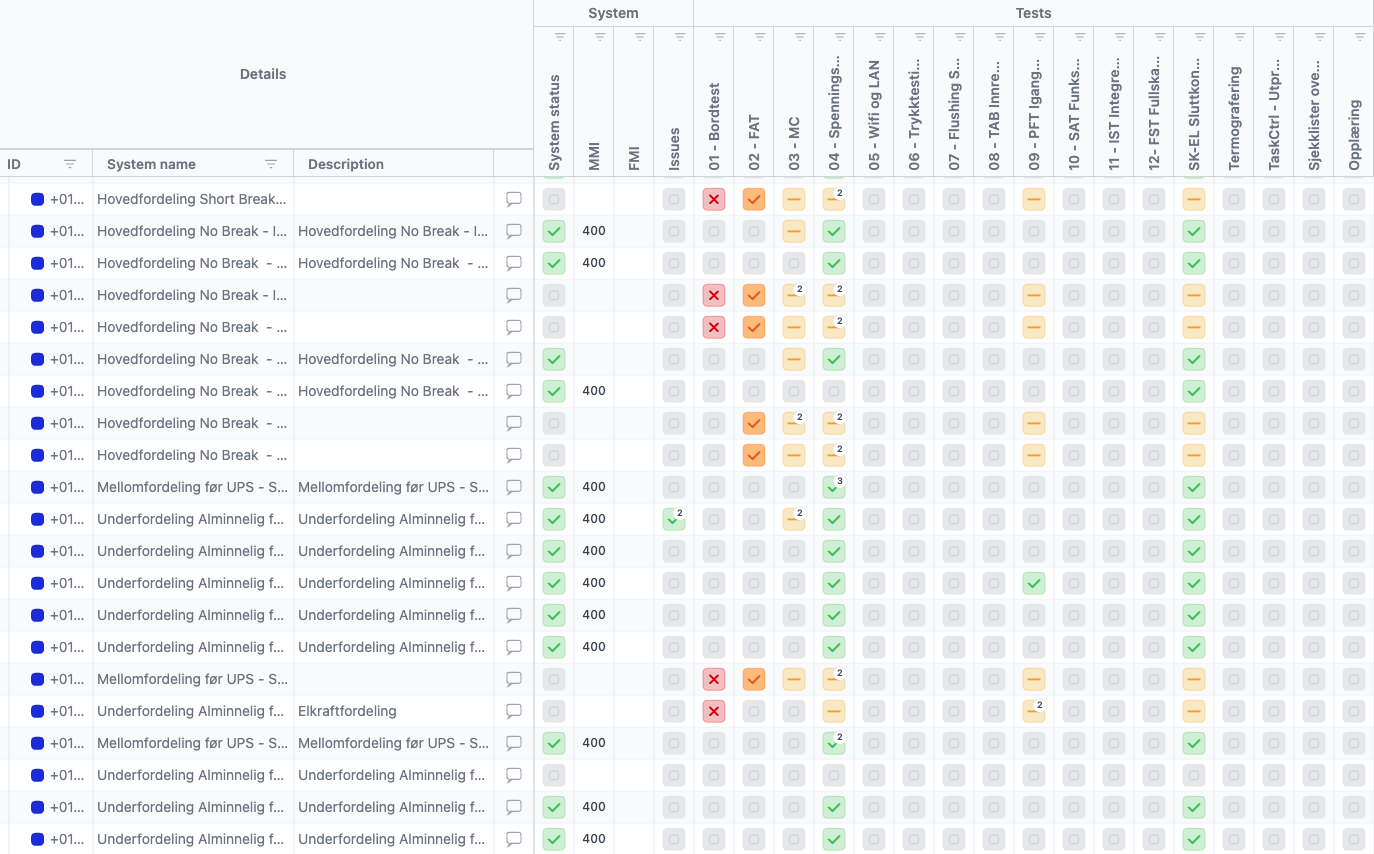Toggle the 04 - Spennings checkbox with badge 3
This screenshot has width=1374, height=854.
click(834, 487)
